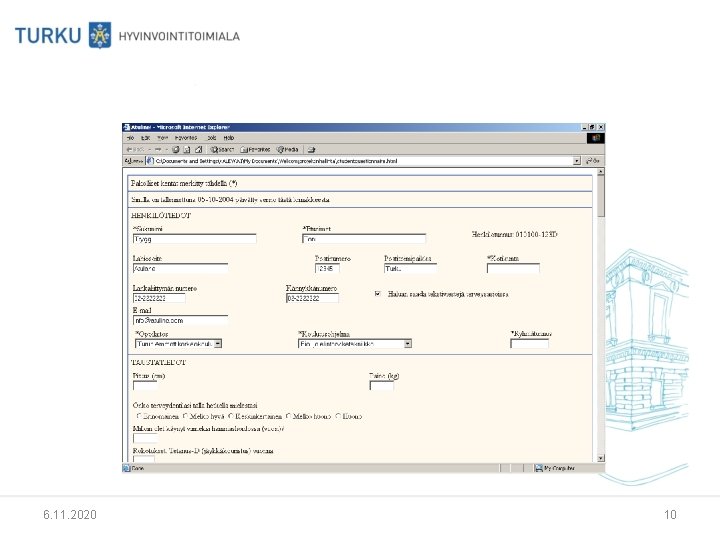
Task: Click the Back arrow in browser toolbar
Action: tap(135, 150)
